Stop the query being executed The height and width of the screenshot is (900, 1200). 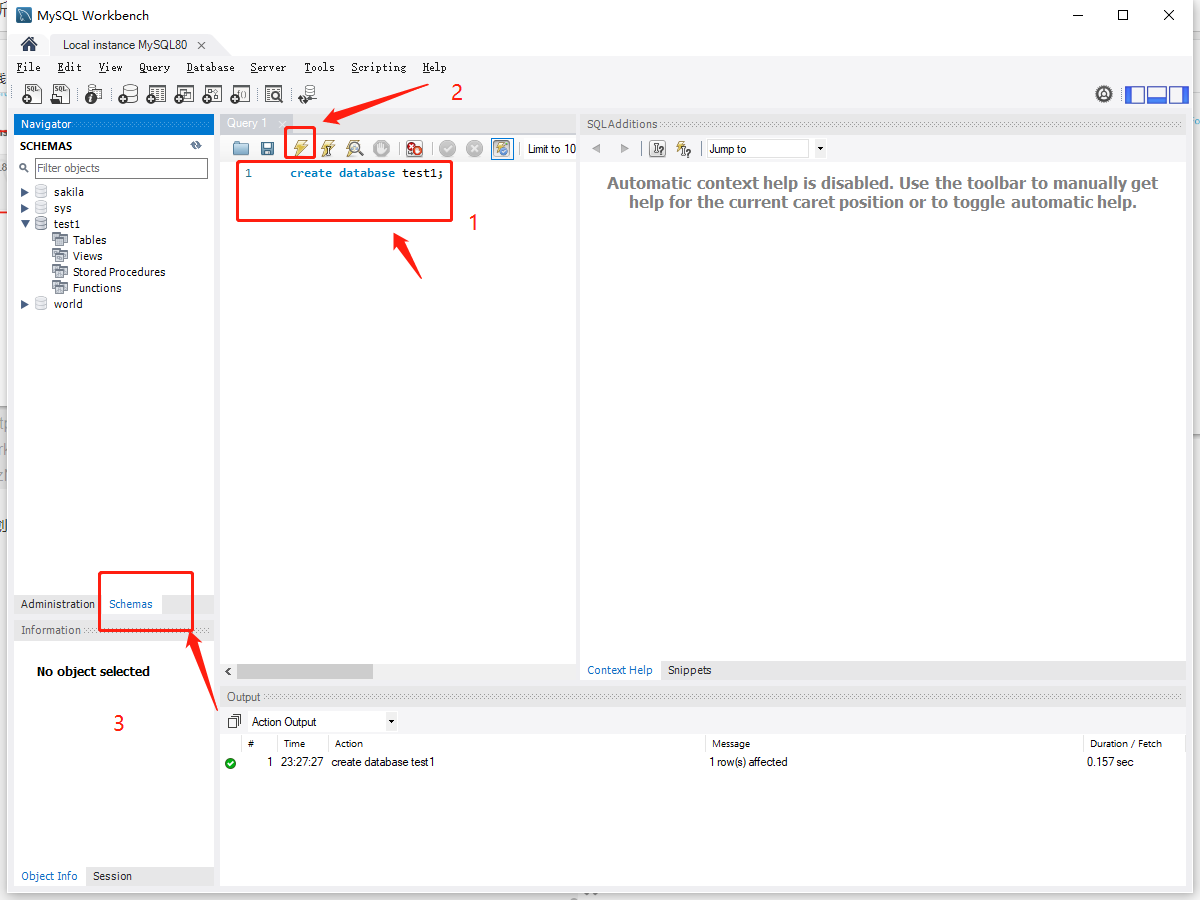381,148
